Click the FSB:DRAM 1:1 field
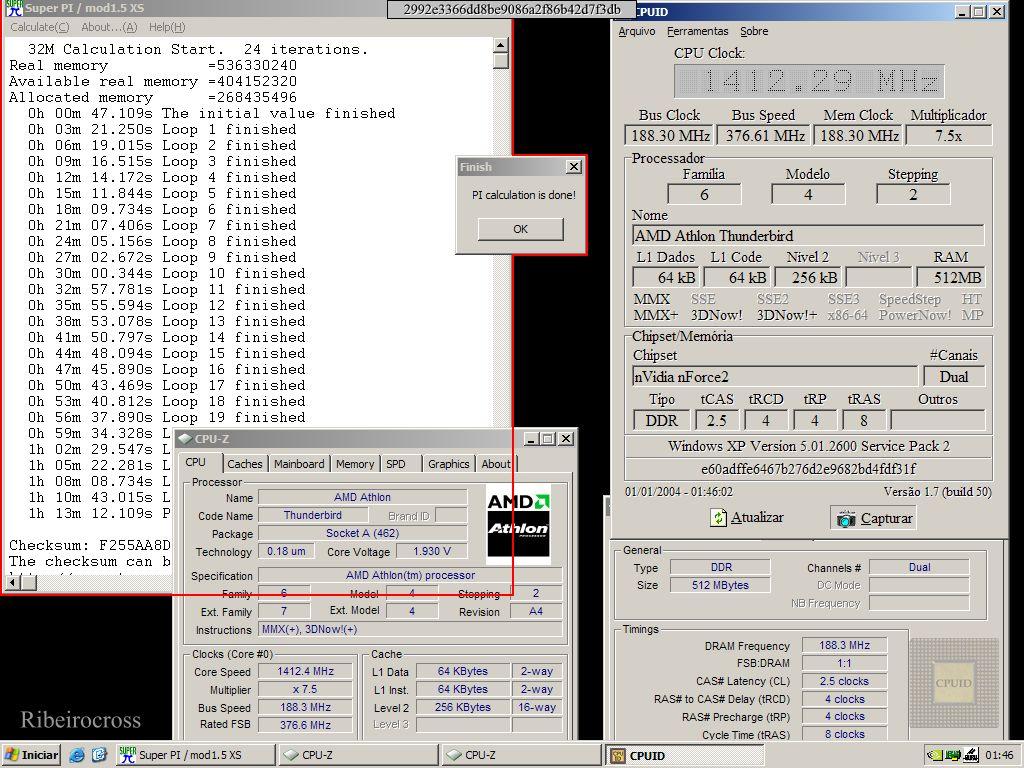 coord(844,663)
